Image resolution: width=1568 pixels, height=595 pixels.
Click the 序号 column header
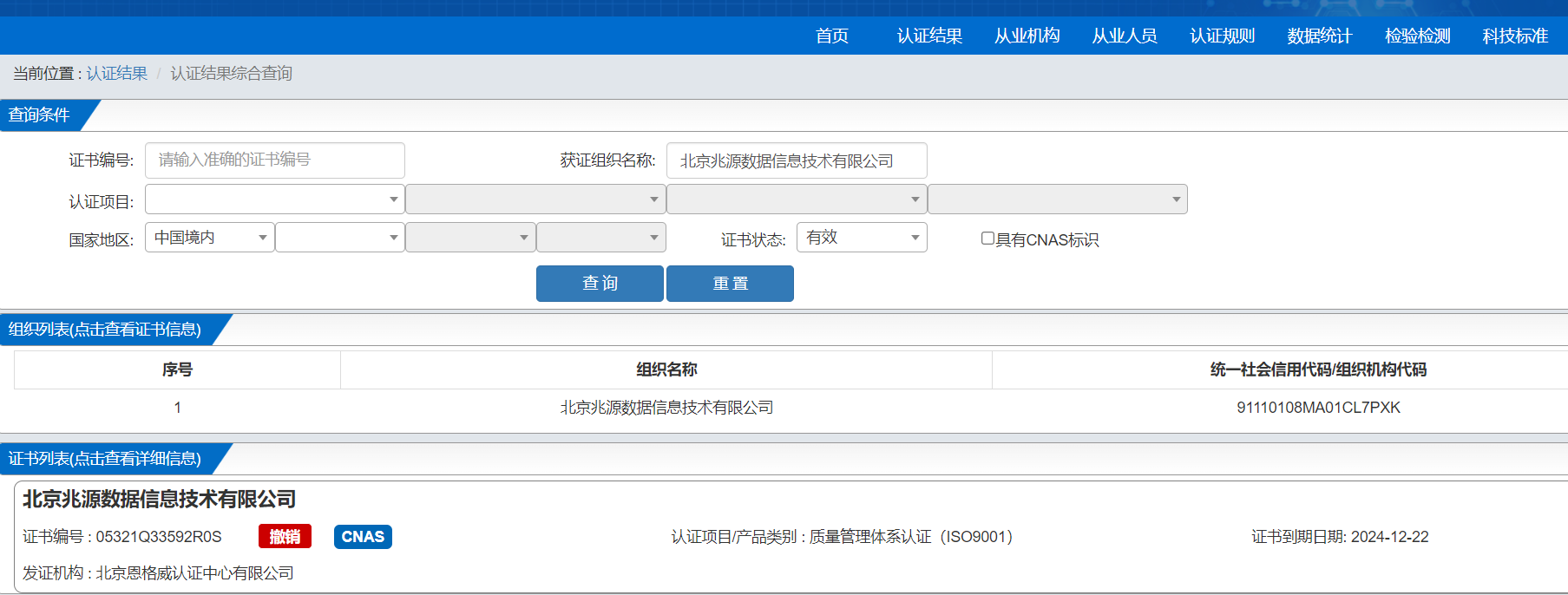pyautogui.click(x=177, y=369)
